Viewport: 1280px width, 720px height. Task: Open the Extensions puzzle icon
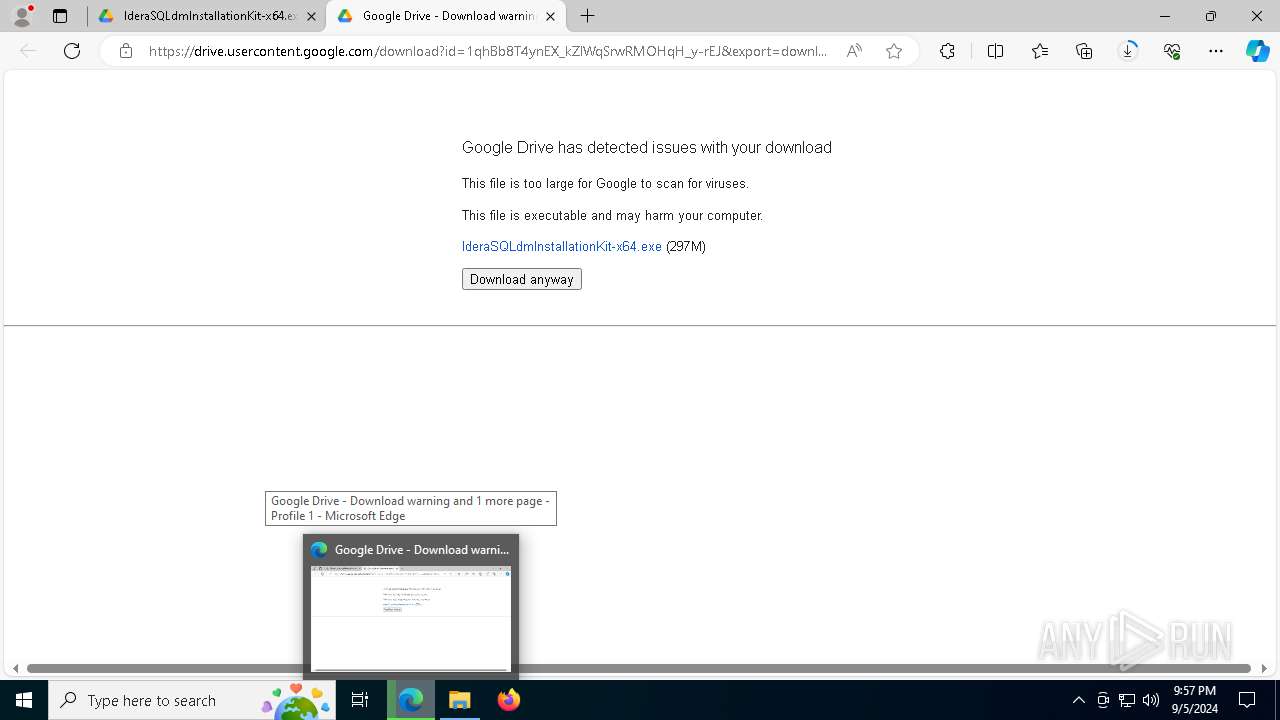click(x=947, y=51)
